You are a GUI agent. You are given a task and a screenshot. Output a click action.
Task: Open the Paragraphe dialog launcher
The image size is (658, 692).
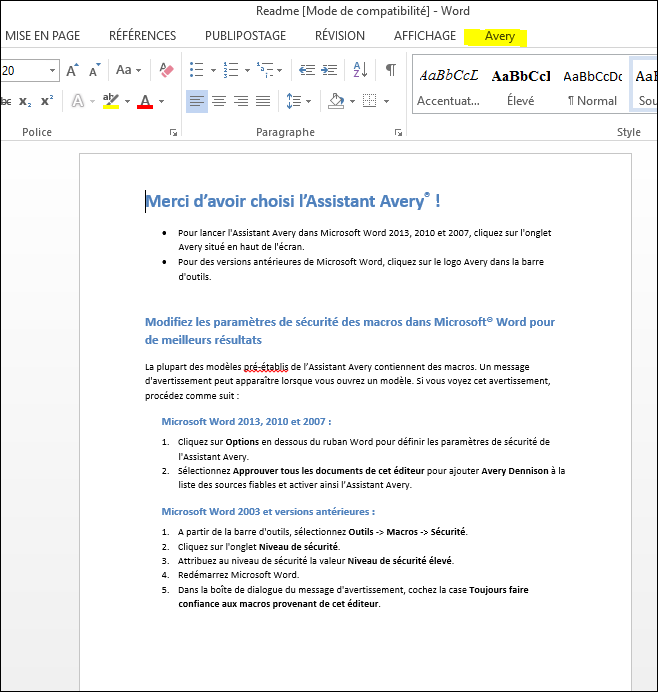[x=399, y=132]
